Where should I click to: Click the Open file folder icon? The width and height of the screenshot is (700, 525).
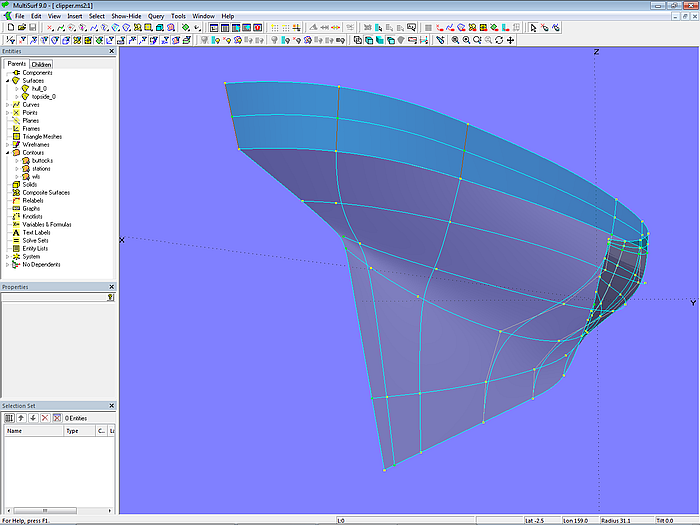coord(21,28)
